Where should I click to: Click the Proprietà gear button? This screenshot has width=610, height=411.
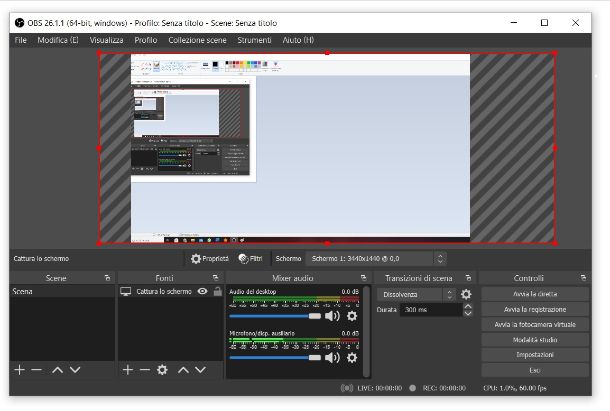[x=210, y=258]
